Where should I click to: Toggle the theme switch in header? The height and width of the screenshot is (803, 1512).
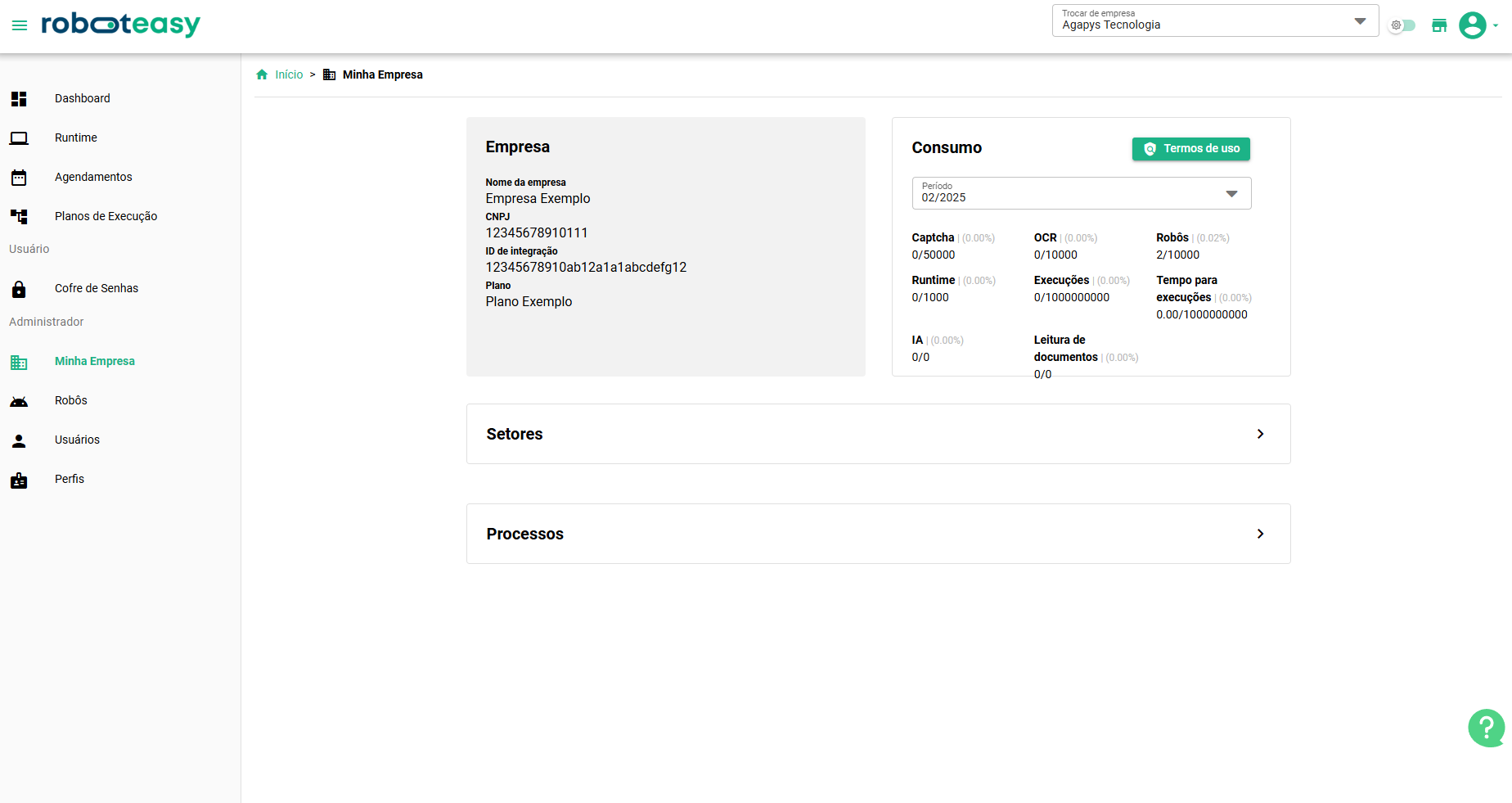(1402, 25)
